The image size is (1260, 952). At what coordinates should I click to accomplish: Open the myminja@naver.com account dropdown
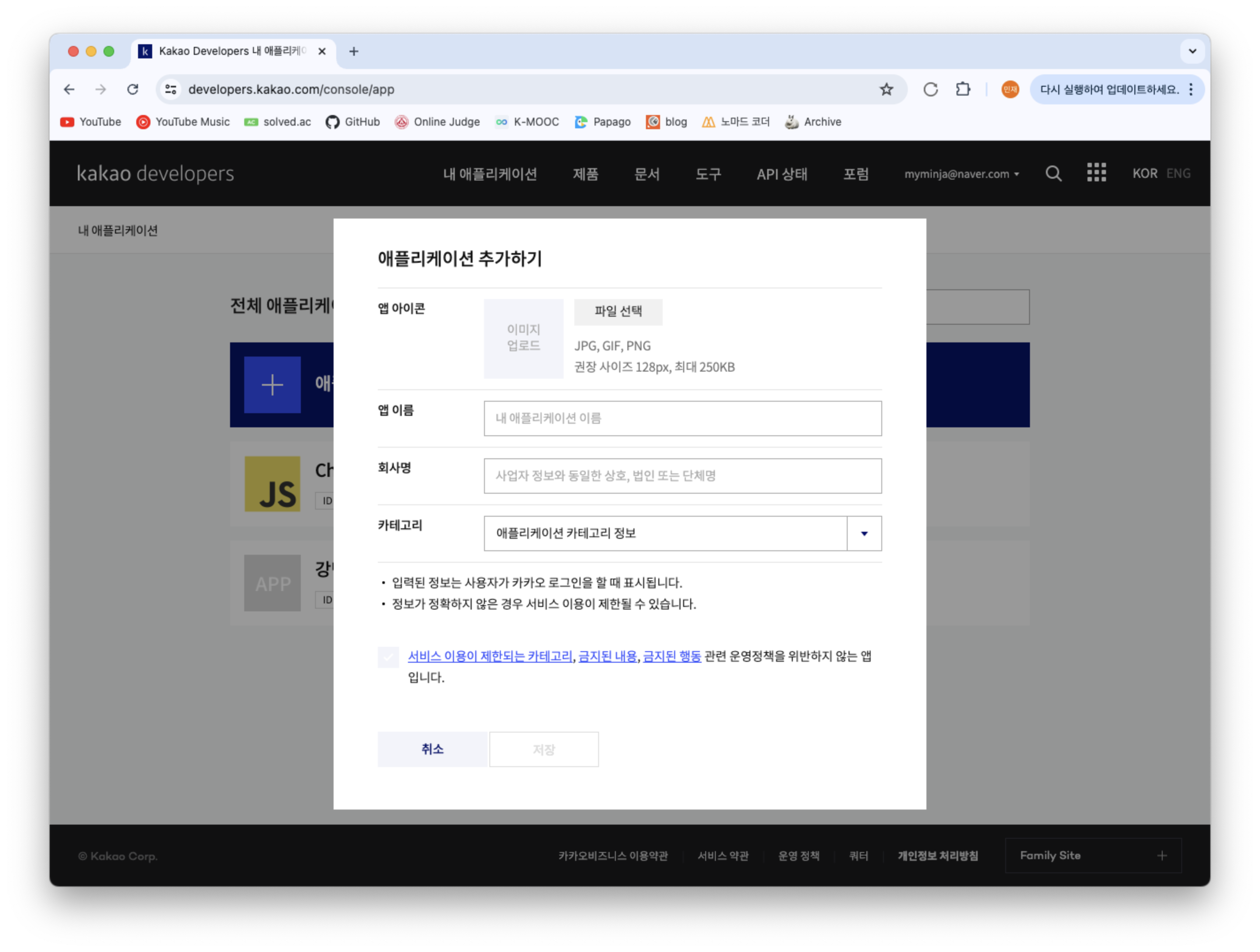[961, 174]
